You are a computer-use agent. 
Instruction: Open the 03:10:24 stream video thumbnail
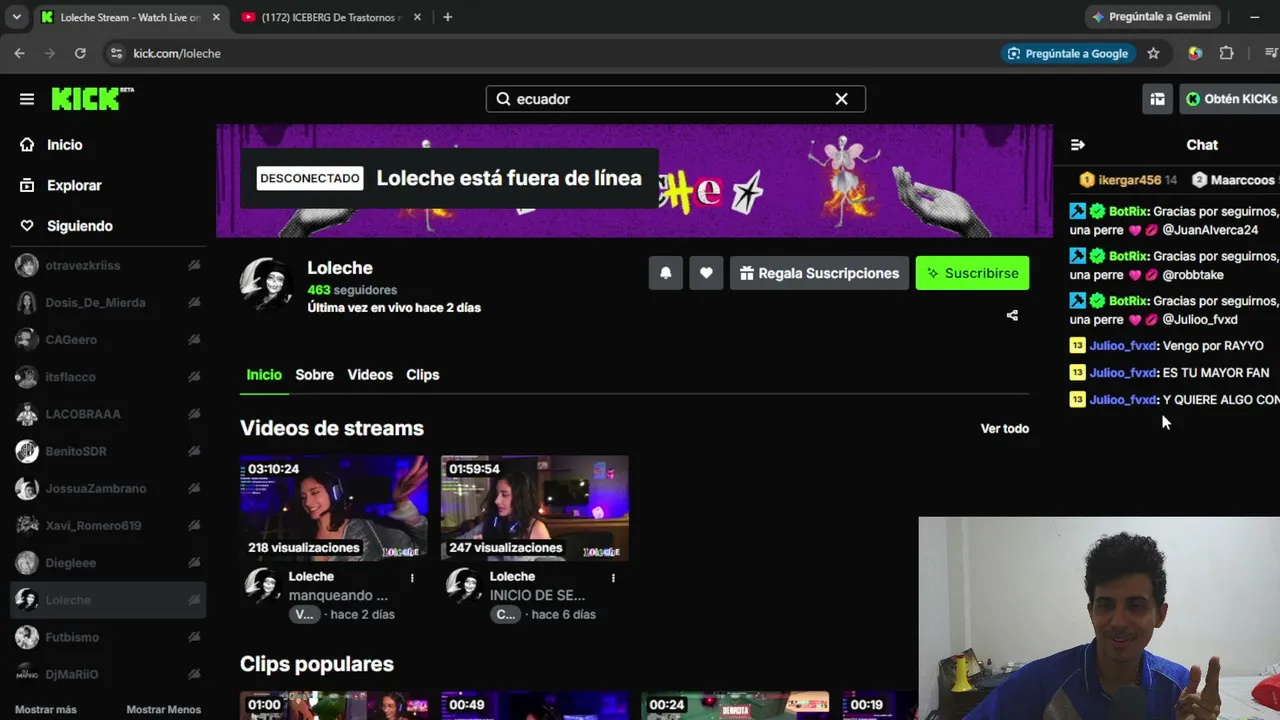334,508
